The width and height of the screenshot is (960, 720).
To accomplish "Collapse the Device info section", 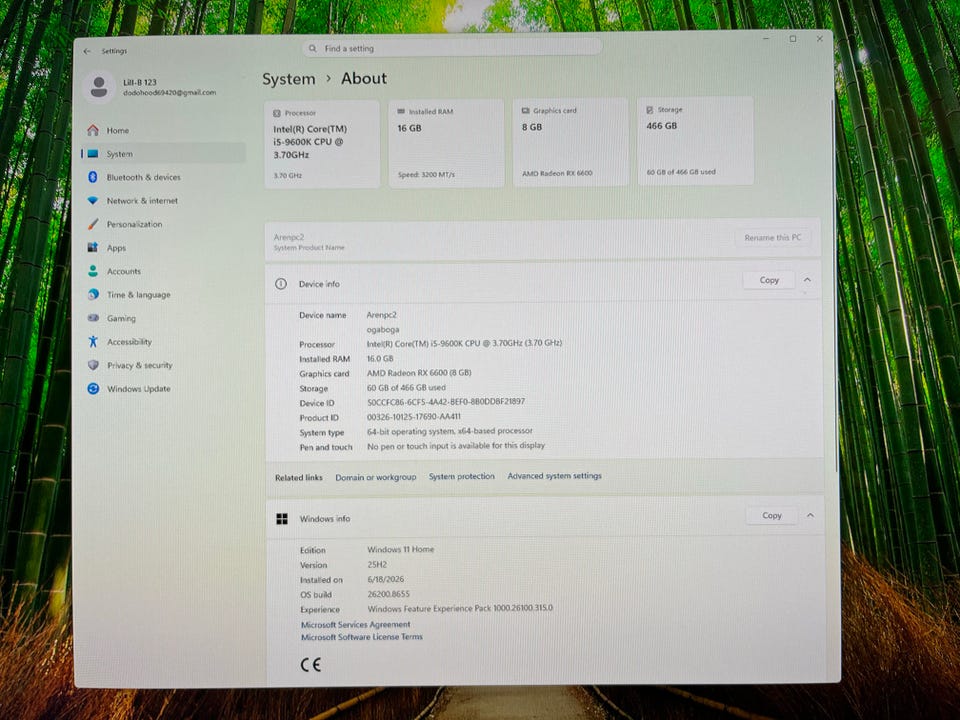I will pos(808,280).
